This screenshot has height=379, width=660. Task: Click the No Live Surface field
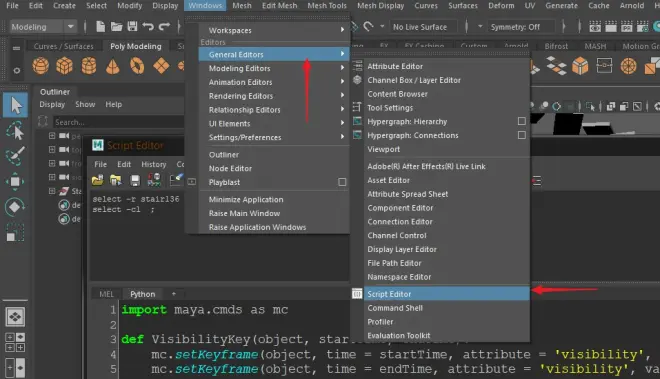(424, 27)
